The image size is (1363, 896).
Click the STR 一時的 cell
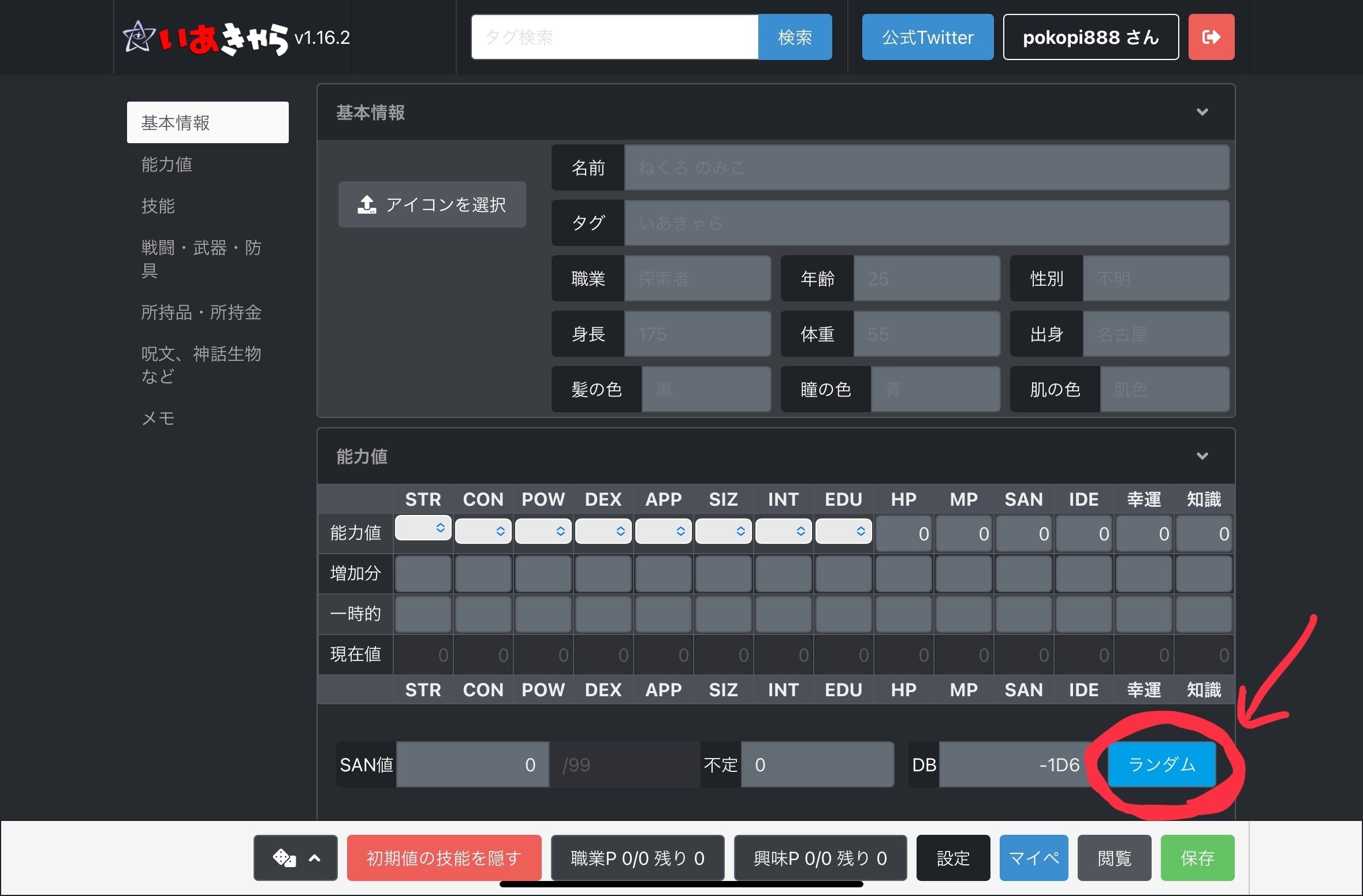423,614
